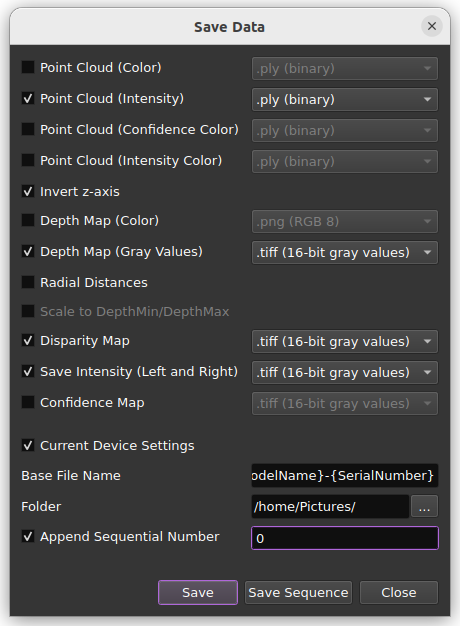Focus the Base File Name field
This screenshot has height=626, width=460.
click(345, 475)
